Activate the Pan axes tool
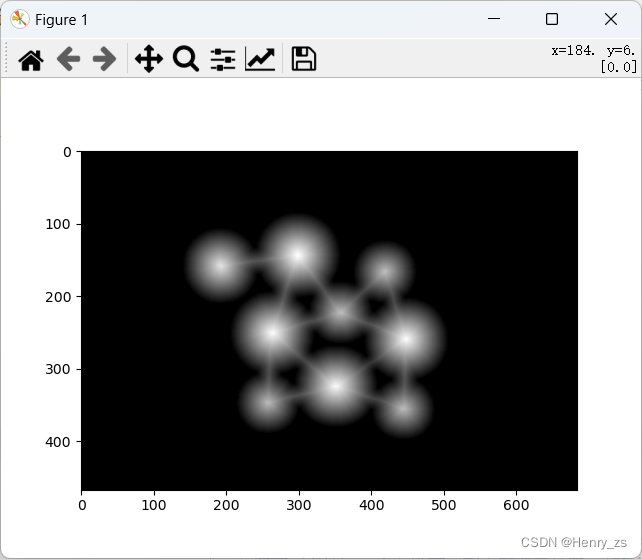Image resolution: width=642 pixels, height=559 pixels. pyautogui.click(x=149, y=59)
